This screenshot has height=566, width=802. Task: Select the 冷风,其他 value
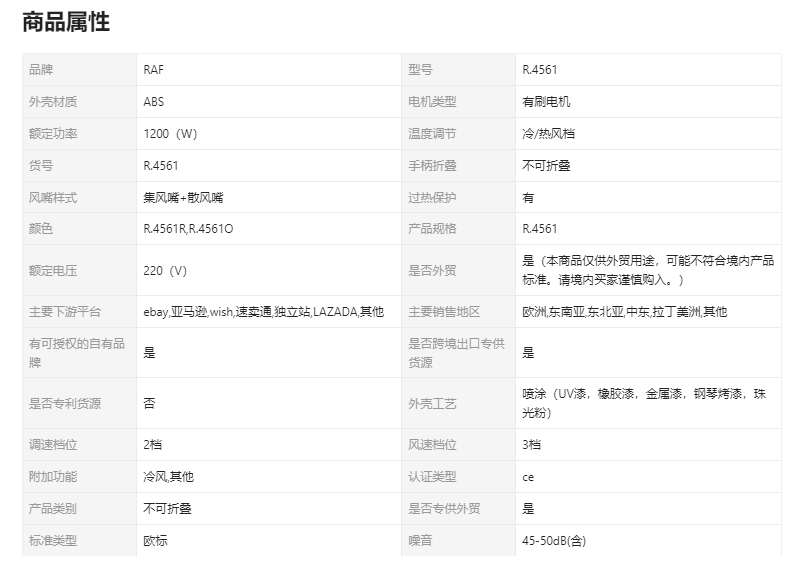pyautogui.click(x=168, y=477)
